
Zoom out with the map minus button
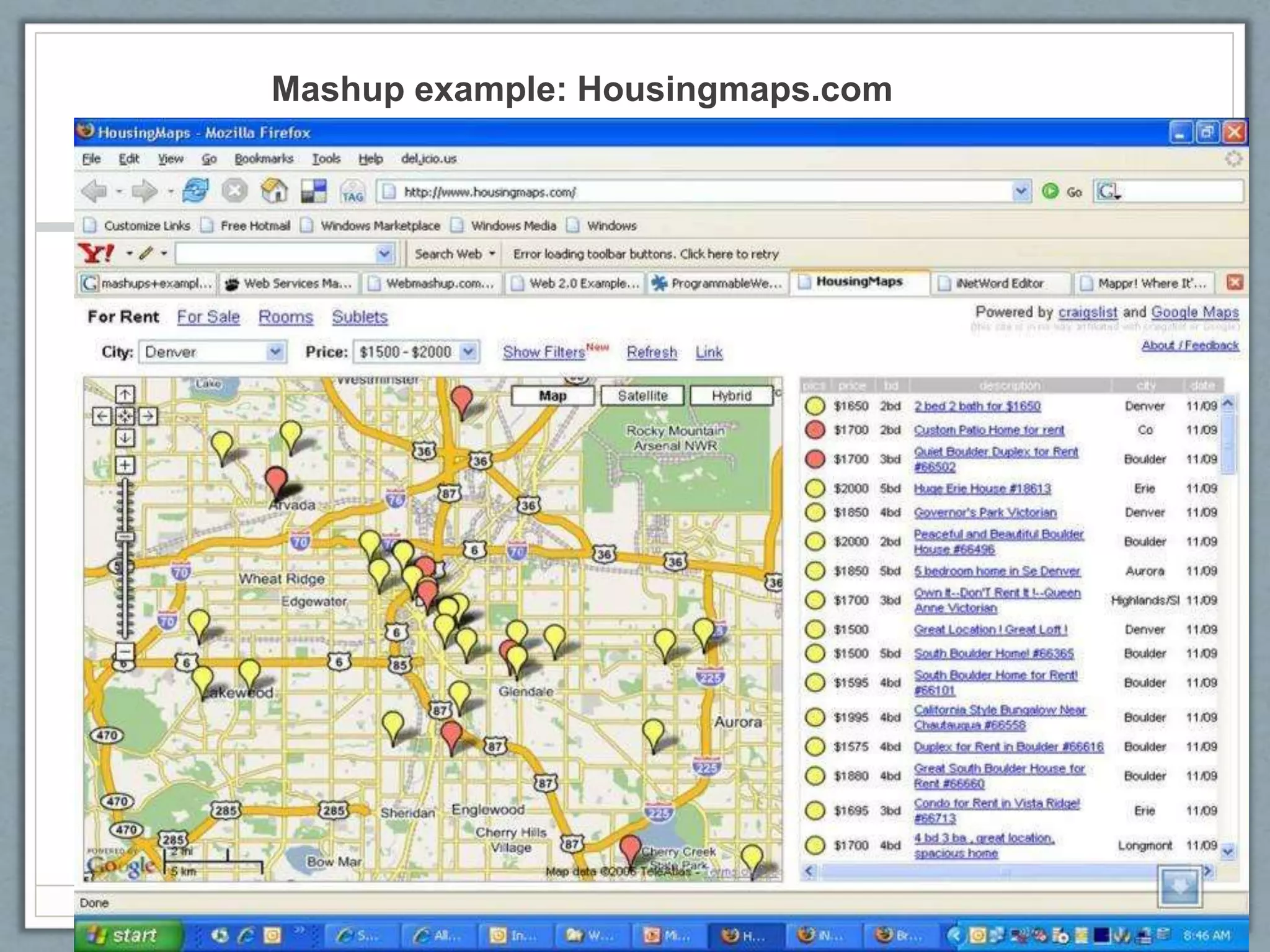point(125,651)
